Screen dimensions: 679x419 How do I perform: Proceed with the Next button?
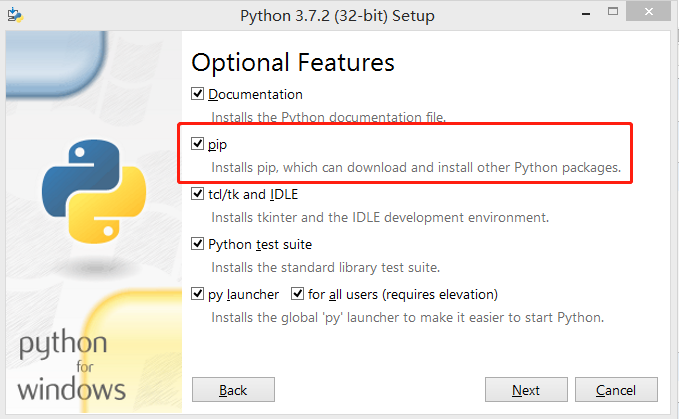pos(526,390)
